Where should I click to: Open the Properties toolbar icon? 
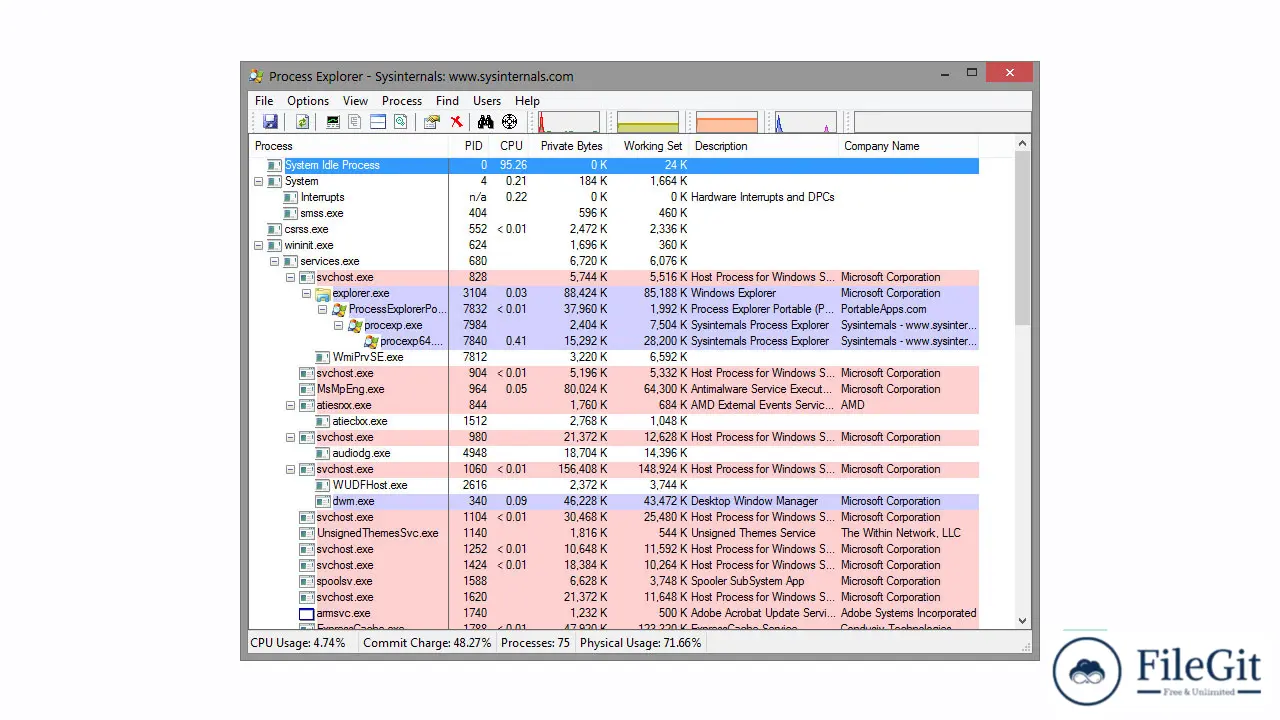[432, 122]
